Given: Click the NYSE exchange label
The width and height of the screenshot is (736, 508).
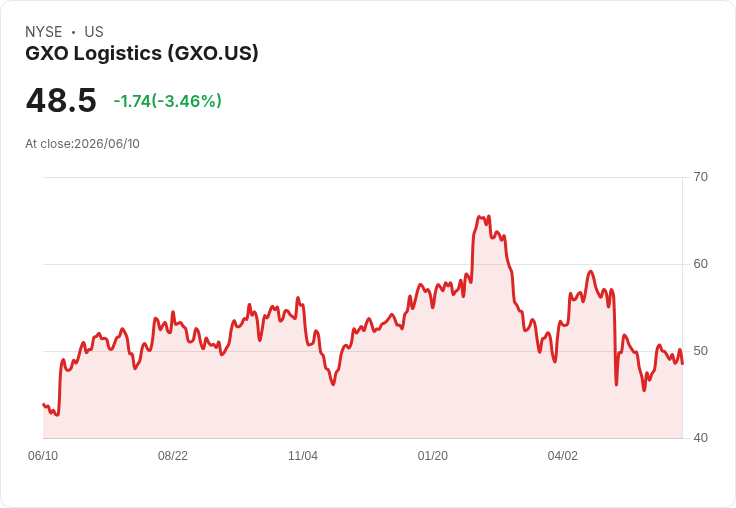Looking at the screenshot, I should pyautogui.click(x=44, y=32).
